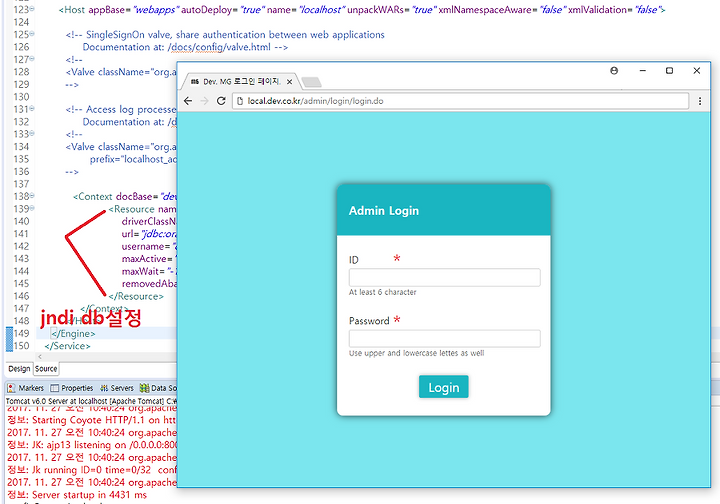This screenshot has width=720, height=504.
Task: Click 'Use upper and lowercase lettes' hint
Action: (x=416, y=353)
